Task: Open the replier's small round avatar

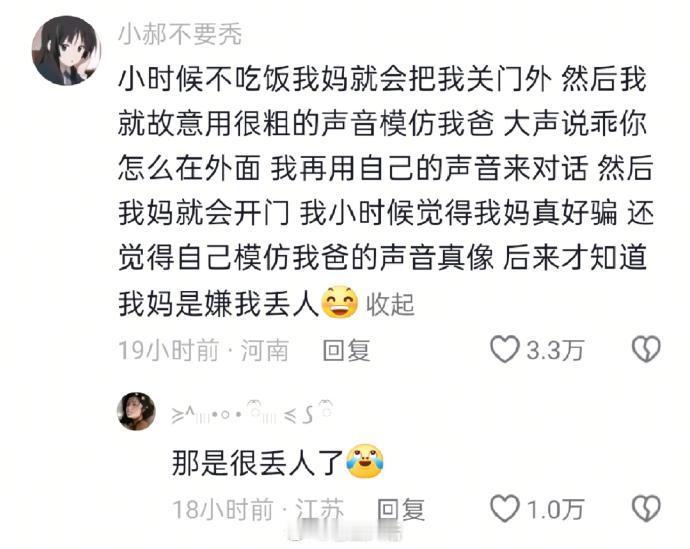Action: pyautogui.click(x=136, y=411)
